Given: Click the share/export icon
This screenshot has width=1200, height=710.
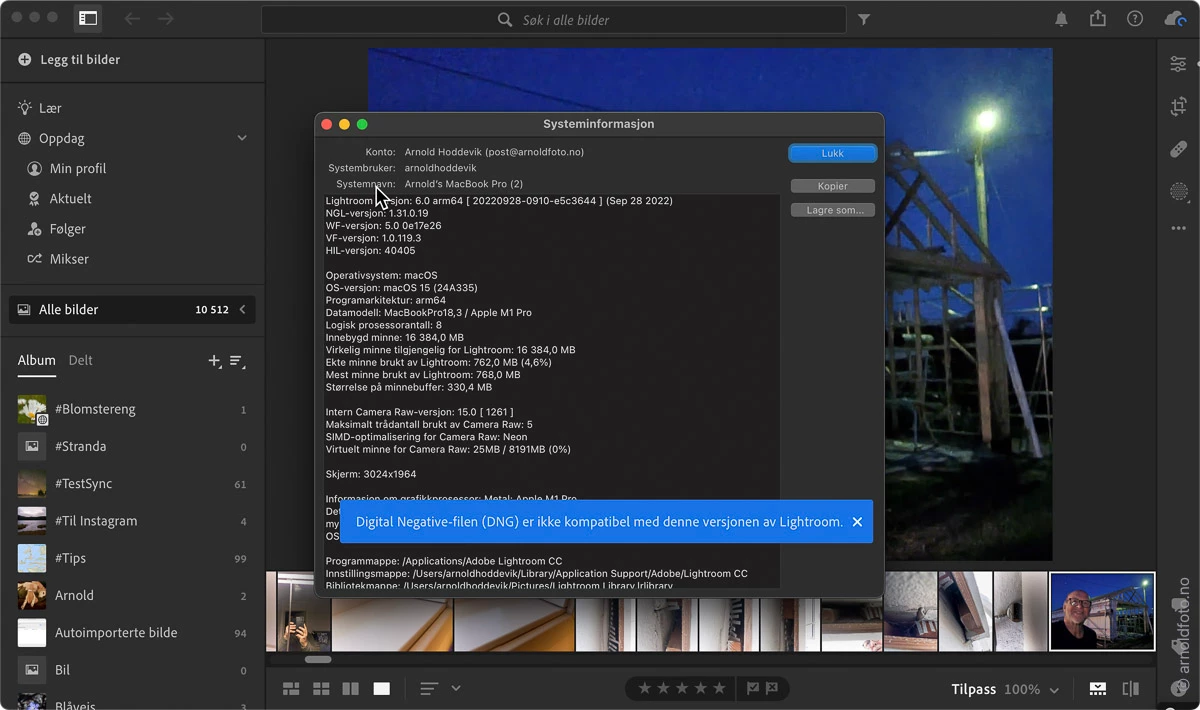Looking at the screenshot, I should 1098,18.
